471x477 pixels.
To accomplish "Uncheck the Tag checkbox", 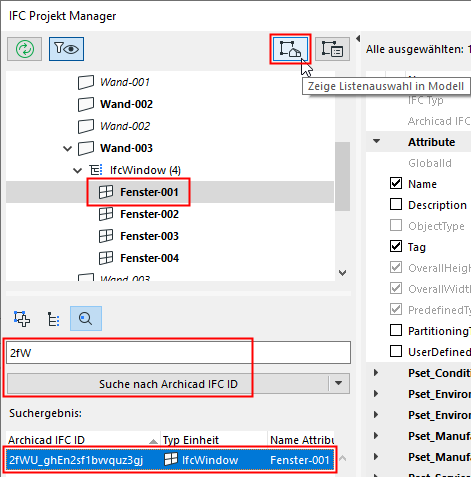I will click(396, 246).
